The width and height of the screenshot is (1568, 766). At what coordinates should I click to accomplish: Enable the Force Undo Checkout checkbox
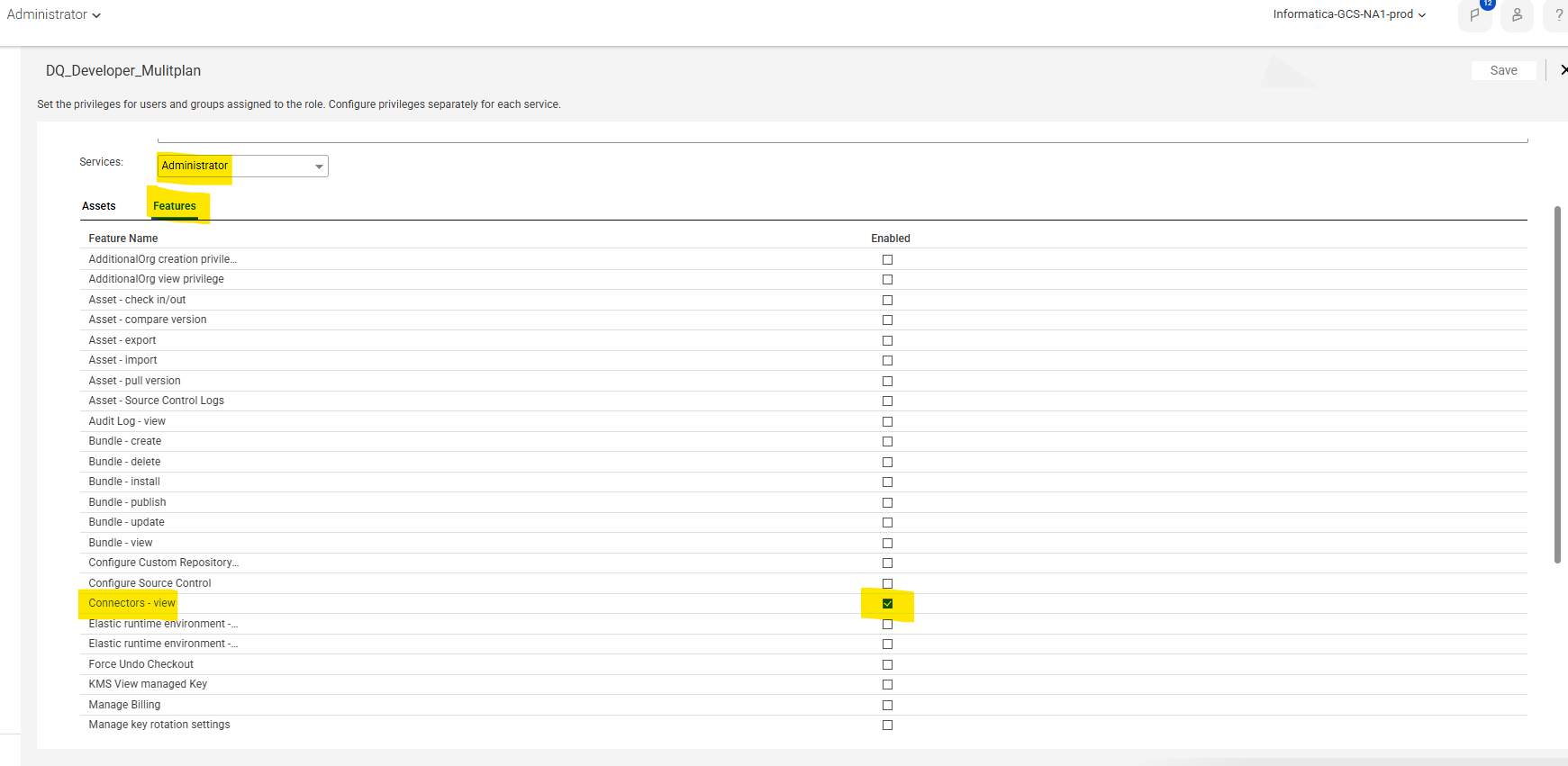[887, 664]
